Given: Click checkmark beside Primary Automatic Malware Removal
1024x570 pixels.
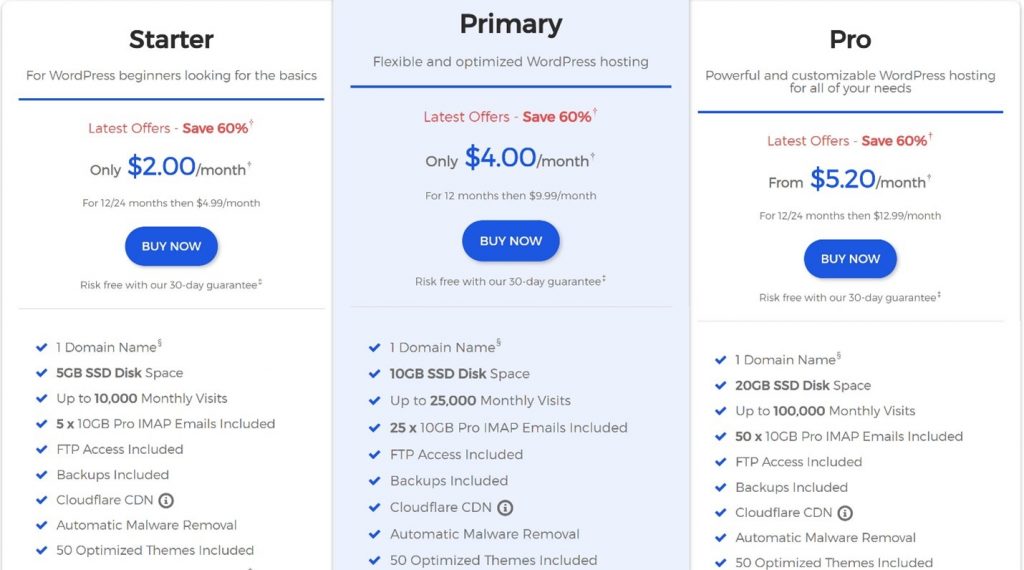Looking at the screenshot, I should (x=374, y=534).
